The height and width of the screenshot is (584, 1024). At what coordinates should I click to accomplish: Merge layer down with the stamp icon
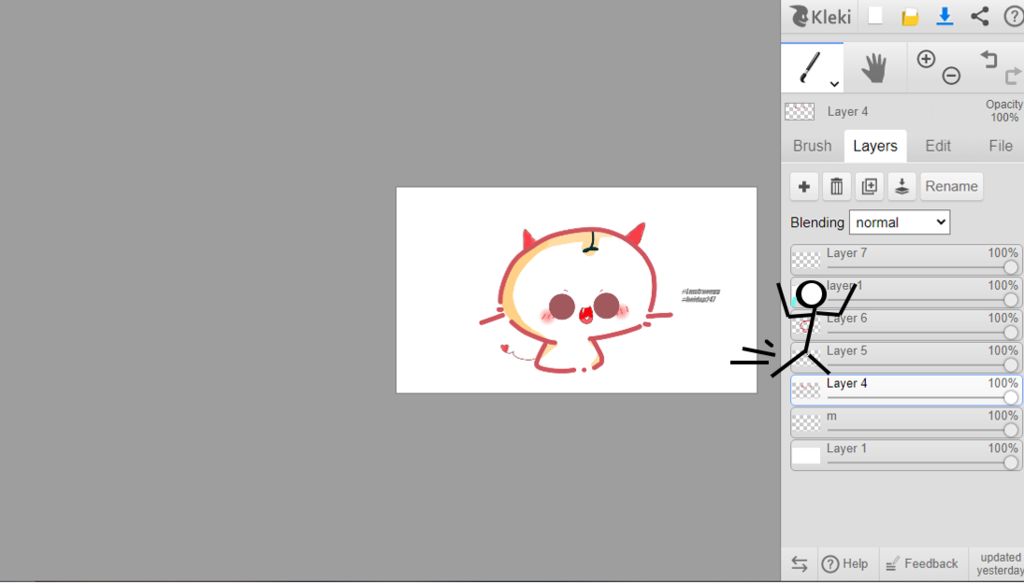[902, 186]
